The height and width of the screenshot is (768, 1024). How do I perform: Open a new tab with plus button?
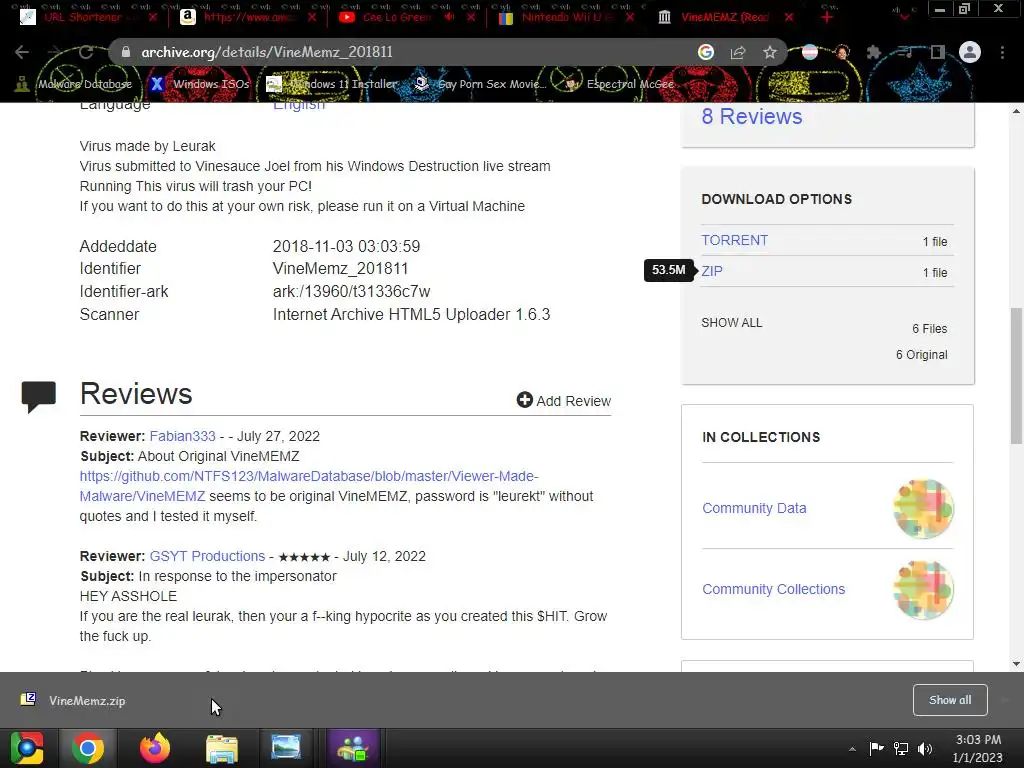[827, 17]
